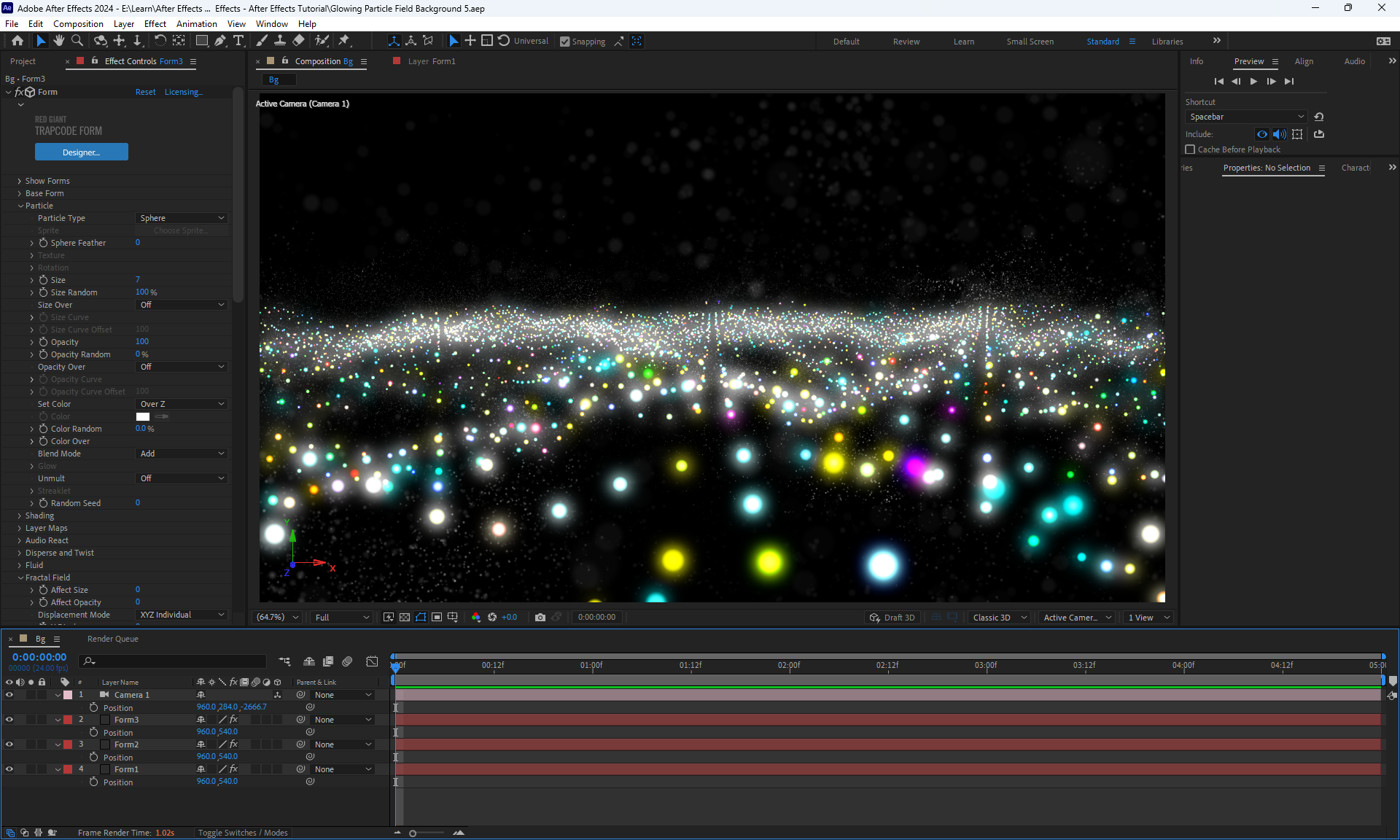Image resolution: width=1400 pixels, height=840 pixels.
Task: Click the Play button in Preview panel
Action: (1253, 81)
